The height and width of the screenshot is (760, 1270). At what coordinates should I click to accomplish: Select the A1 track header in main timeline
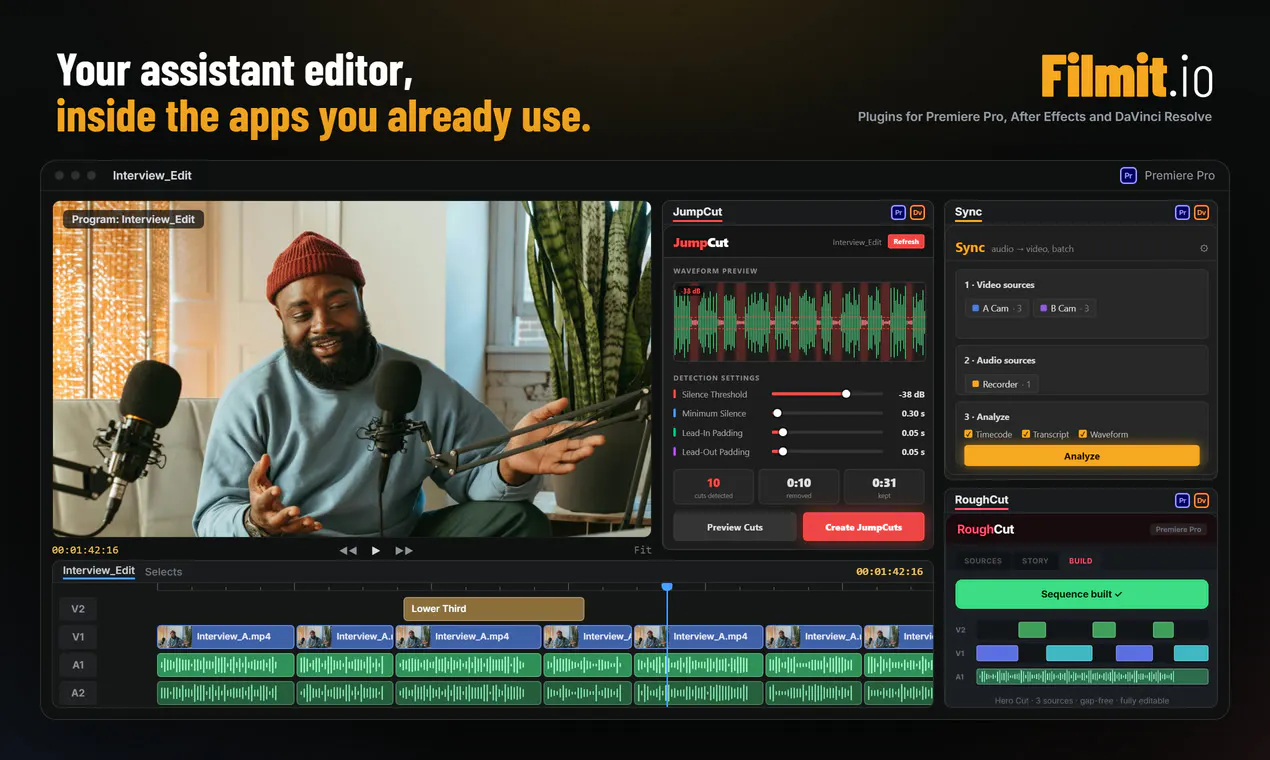(x=78, y=664)
